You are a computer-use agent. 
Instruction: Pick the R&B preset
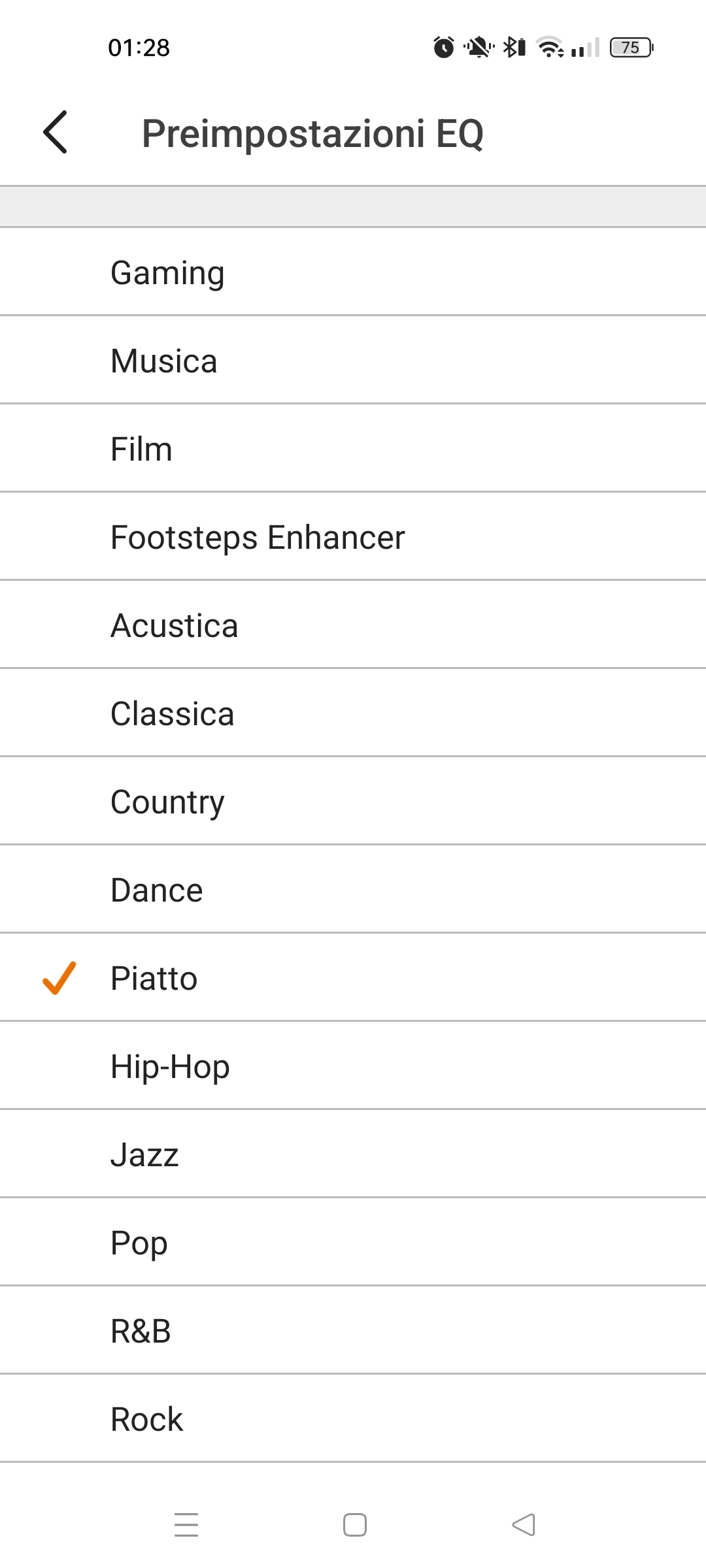(353, 1330)
